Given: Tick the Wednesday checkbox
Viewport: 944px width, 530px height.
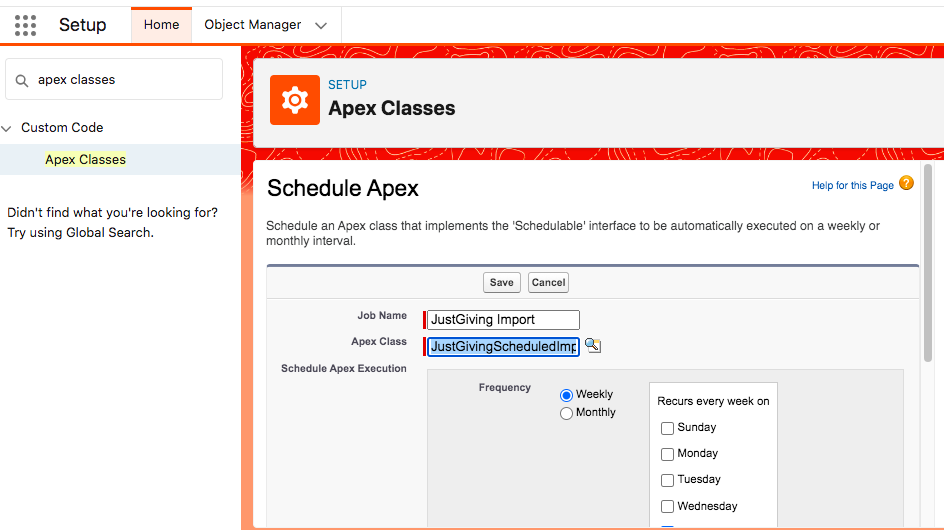Looking at the screenshot, I should click(x=667, y=507).
